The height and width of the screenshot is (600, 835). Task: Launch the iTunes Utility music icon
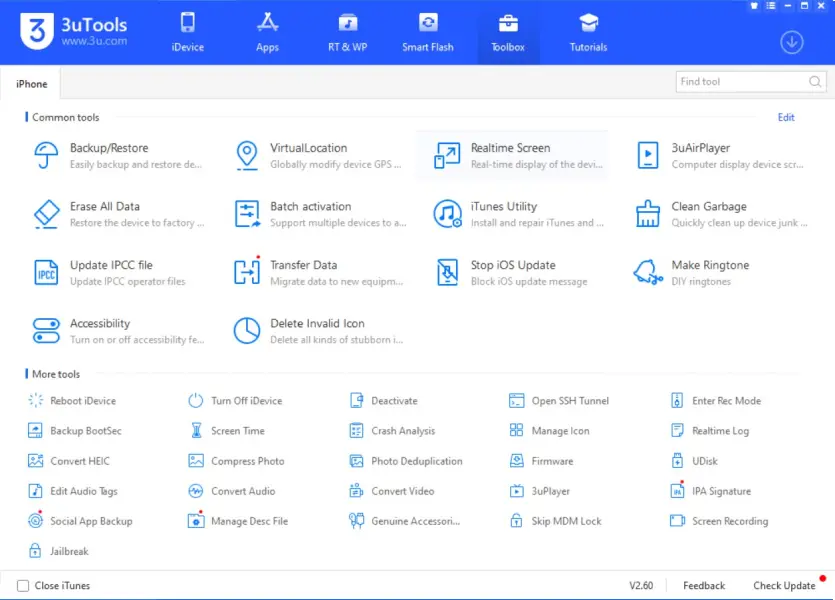447,214
